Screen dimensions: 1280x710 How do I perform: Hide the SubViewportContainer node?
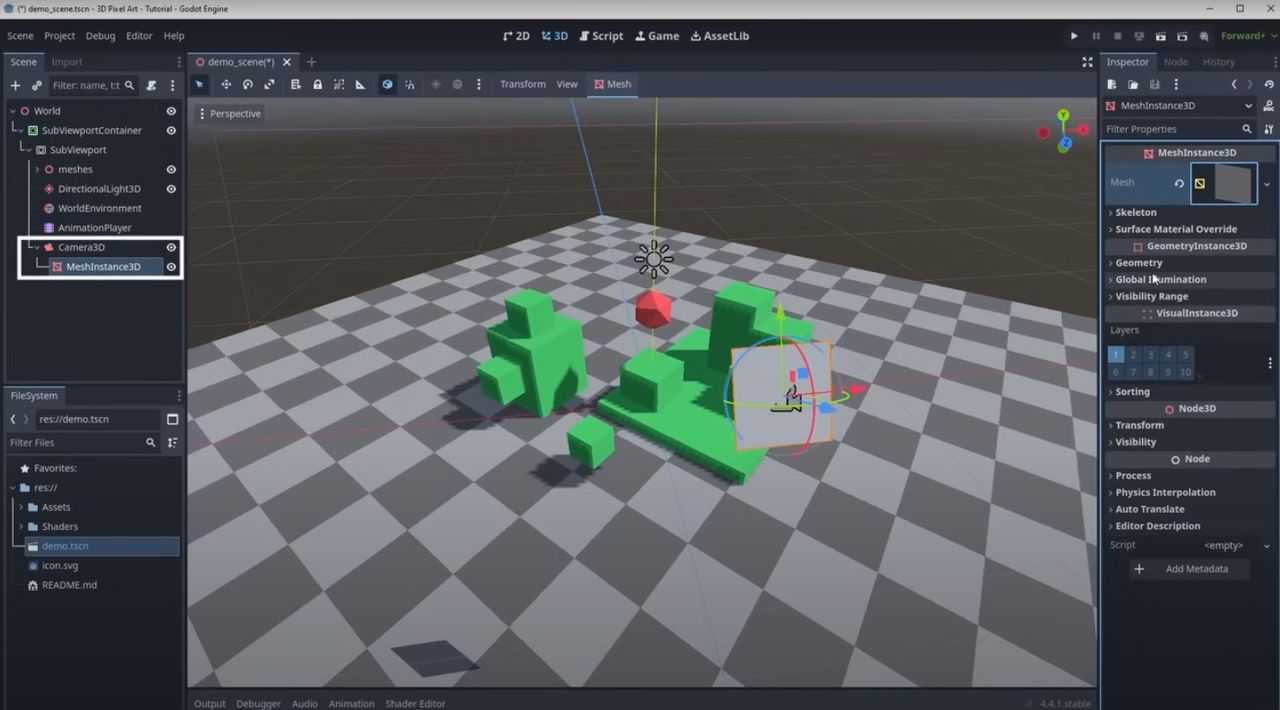(x=171, y=130)
